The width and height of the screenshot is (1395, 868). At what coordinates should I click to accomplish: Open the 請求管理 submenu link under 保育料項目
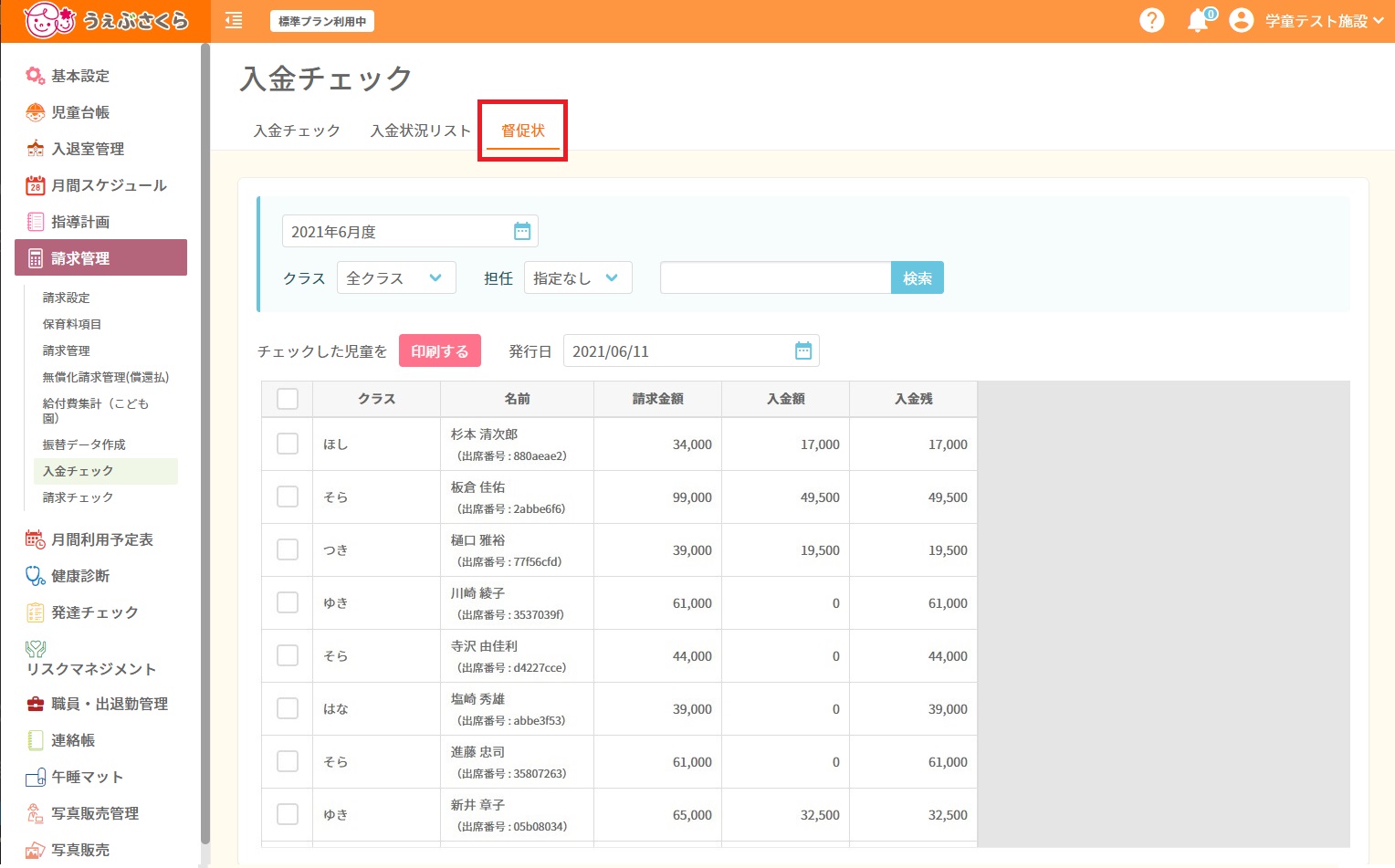tap(66, 350)
